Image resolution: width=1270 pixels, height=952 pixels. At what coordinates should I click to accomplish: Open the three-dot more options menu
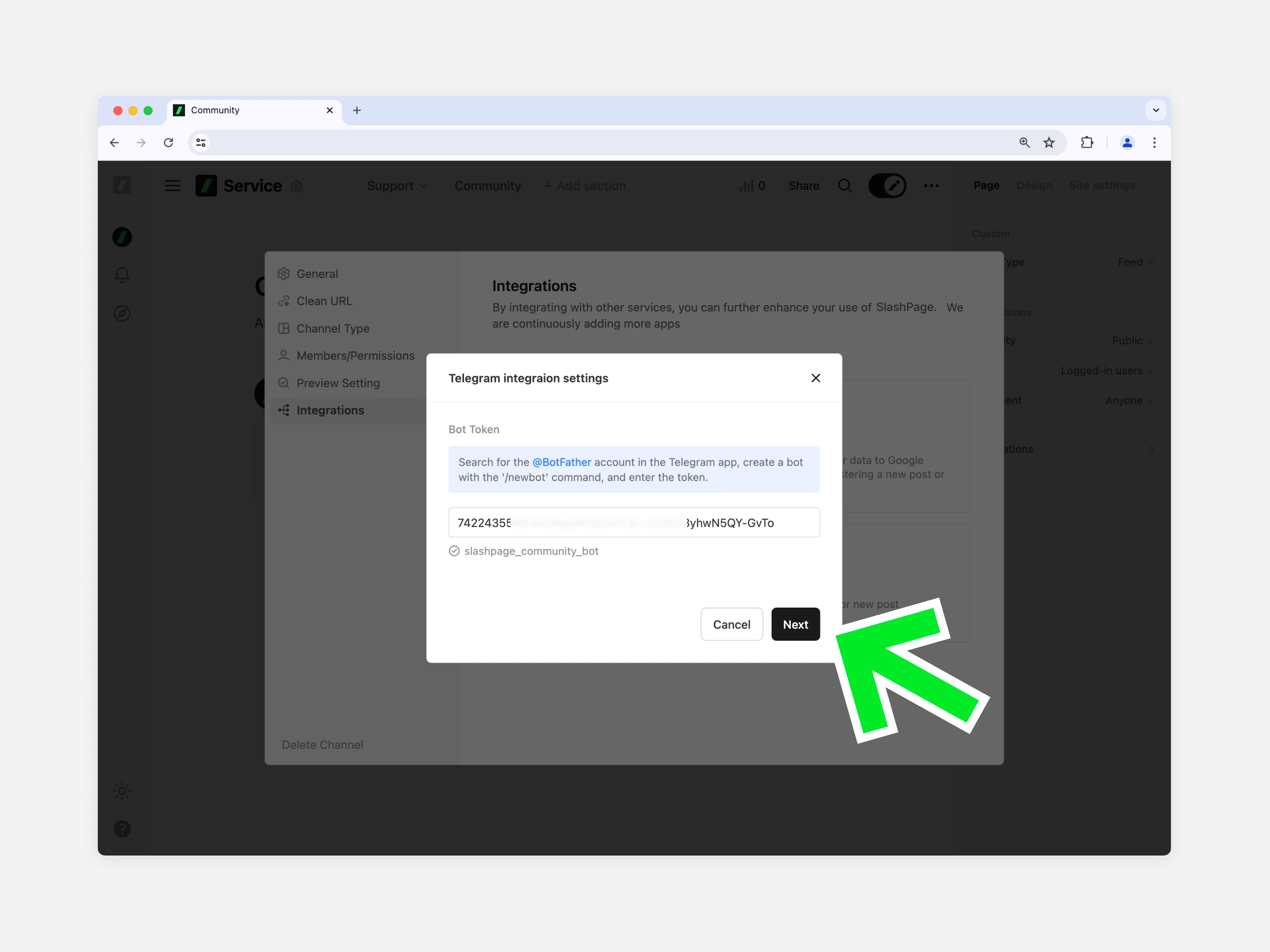pos(930,186)
